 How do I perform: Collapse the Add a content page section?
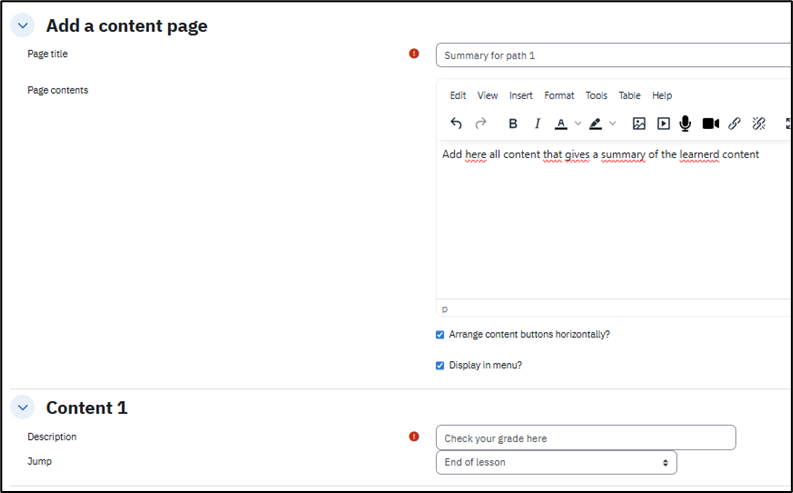pyautogui.click(x=23, y=26)
